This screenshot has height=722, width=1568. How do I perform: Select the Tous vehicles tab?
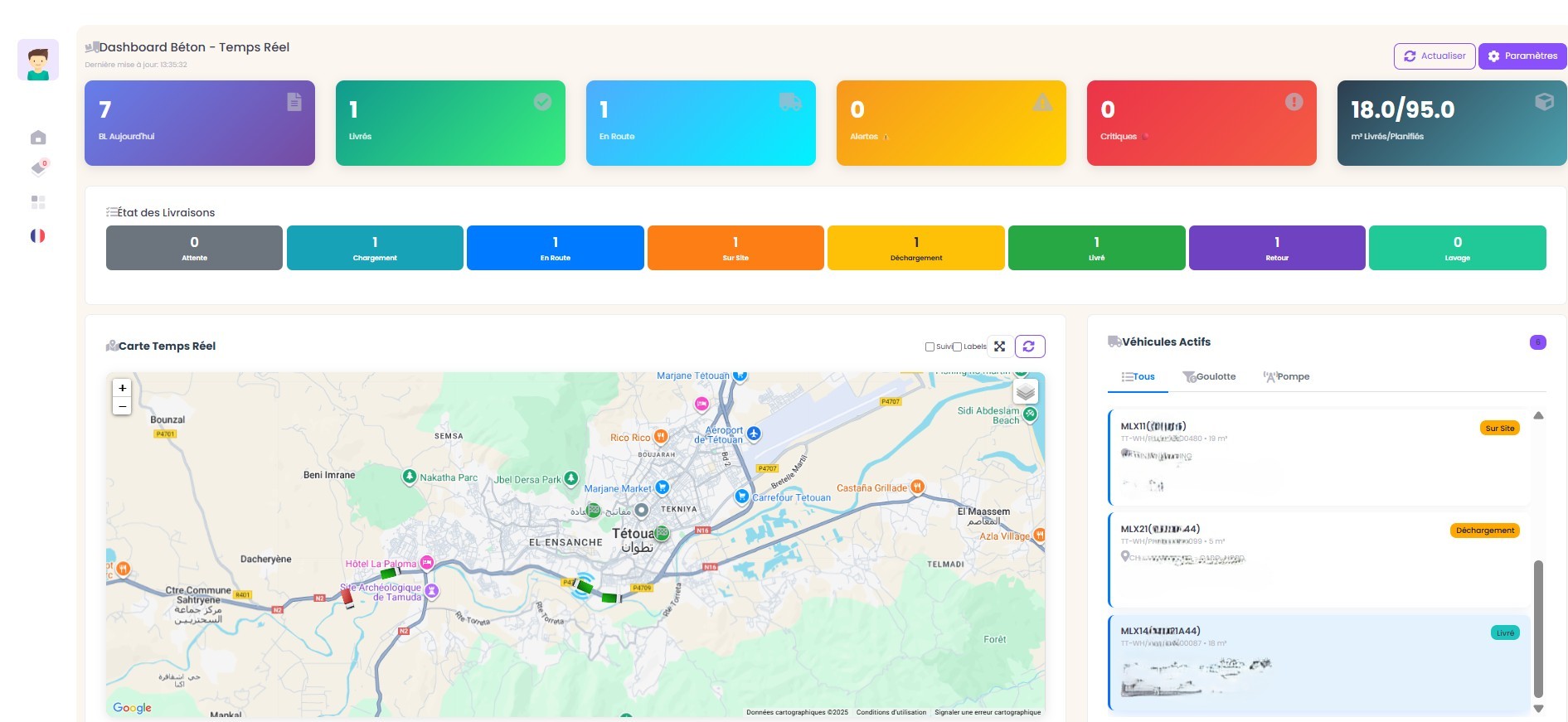coord(1138,377)
